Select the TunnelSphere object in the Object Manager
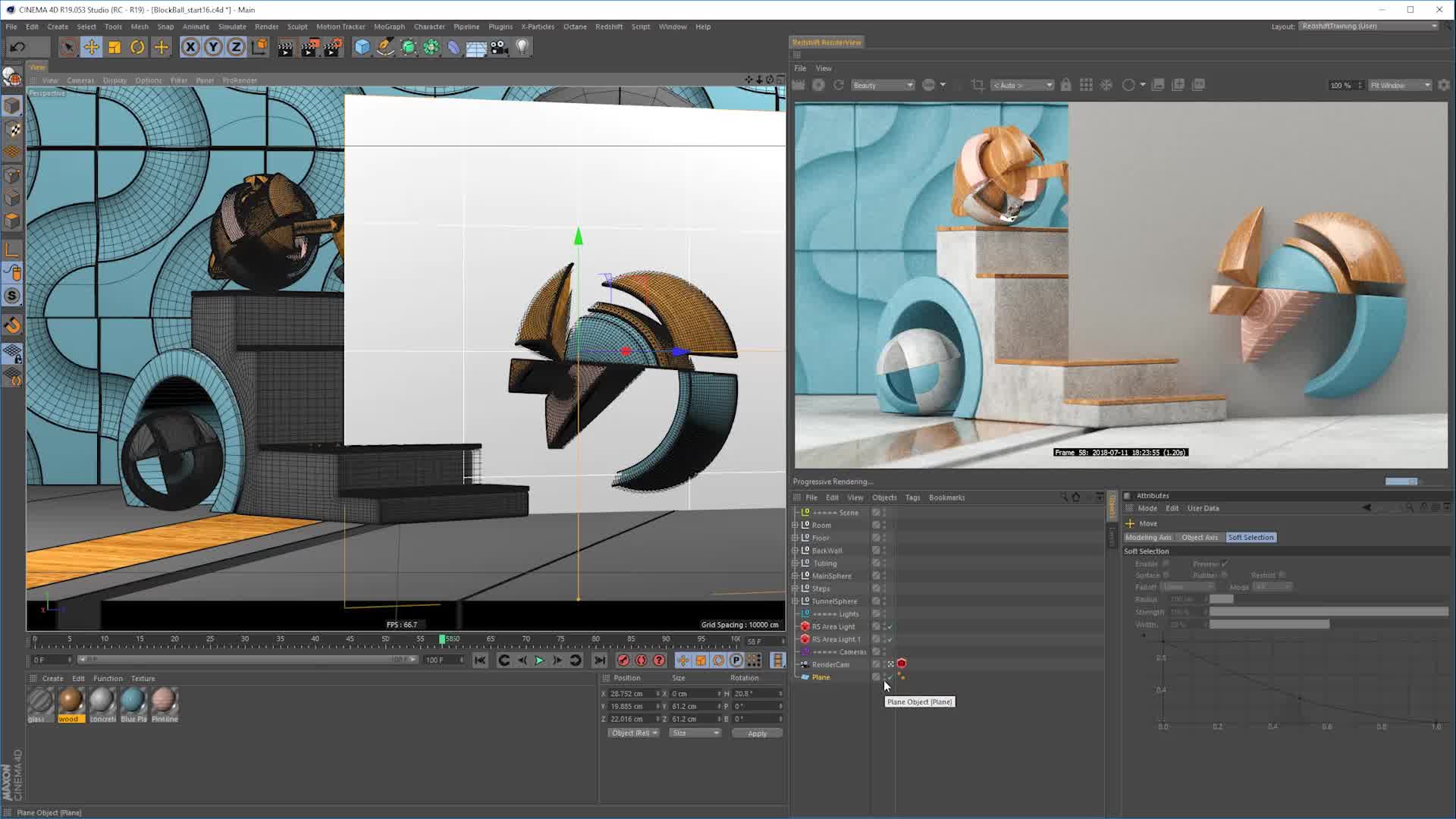1456x819 pixels. click(x=834, y=601)
